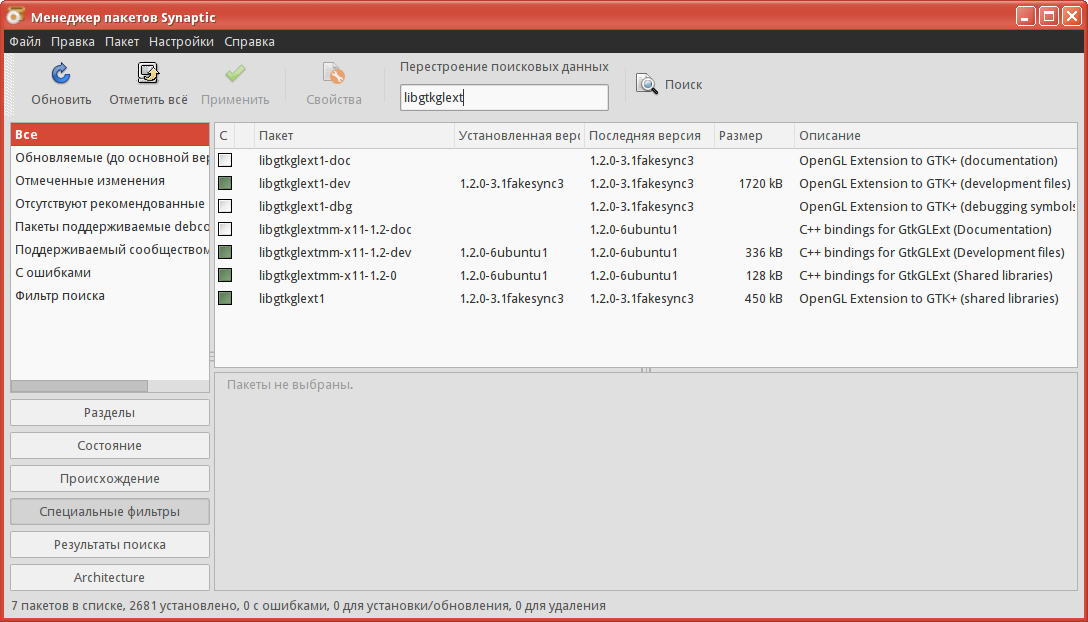
Task: Click the Обновить (reload) toolbar icon
Action: 61,73
